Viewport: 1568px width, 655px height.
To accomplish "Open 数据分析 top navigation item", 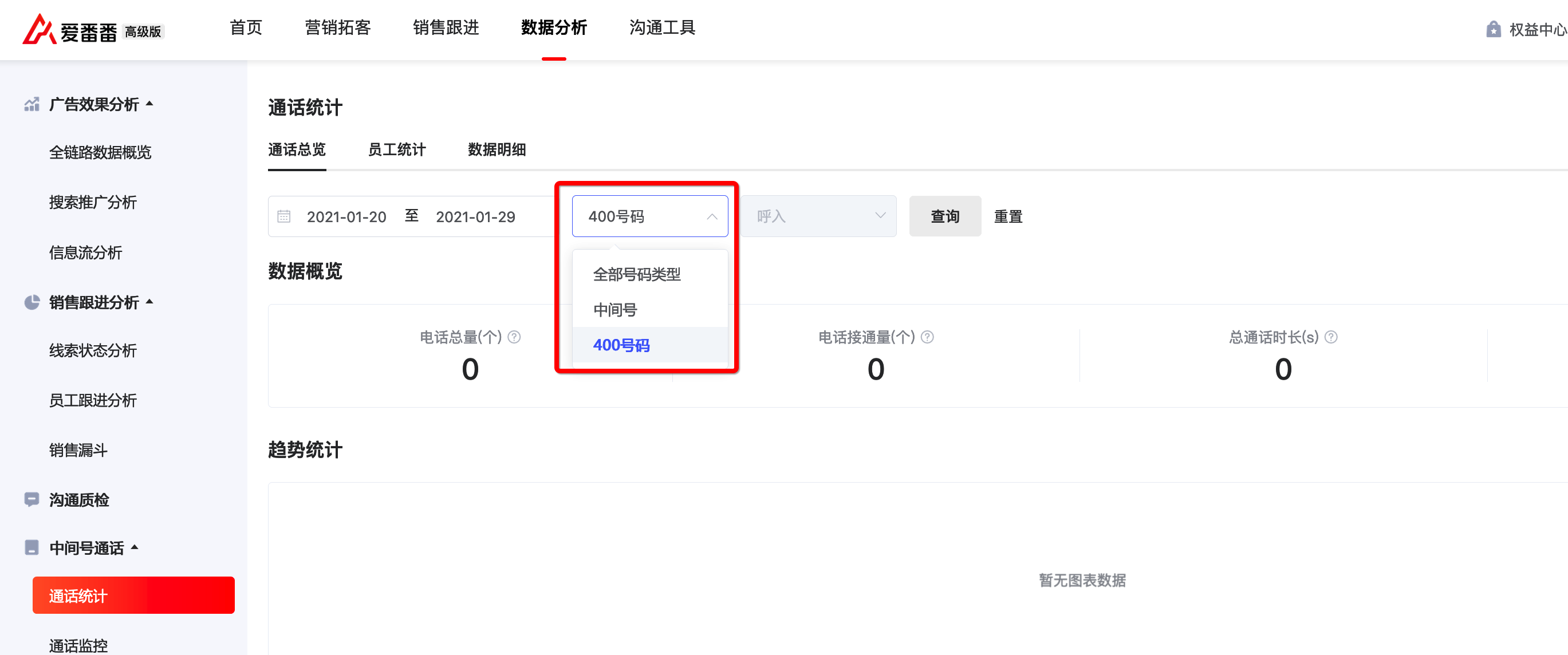I will point(554,28).
